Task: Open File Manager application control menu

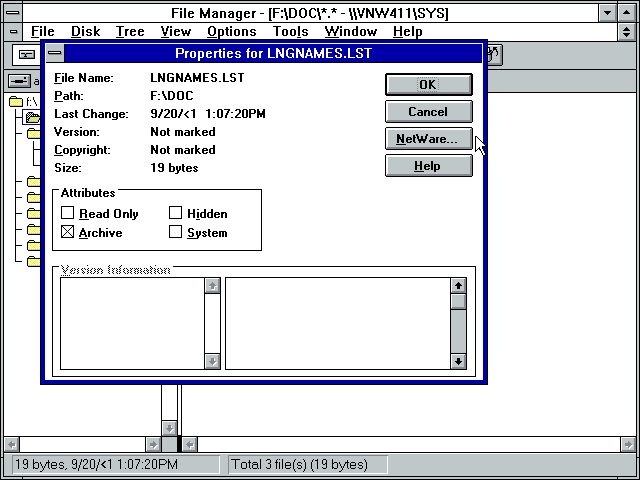Action: pyautogui.click(x=13, y=12)
